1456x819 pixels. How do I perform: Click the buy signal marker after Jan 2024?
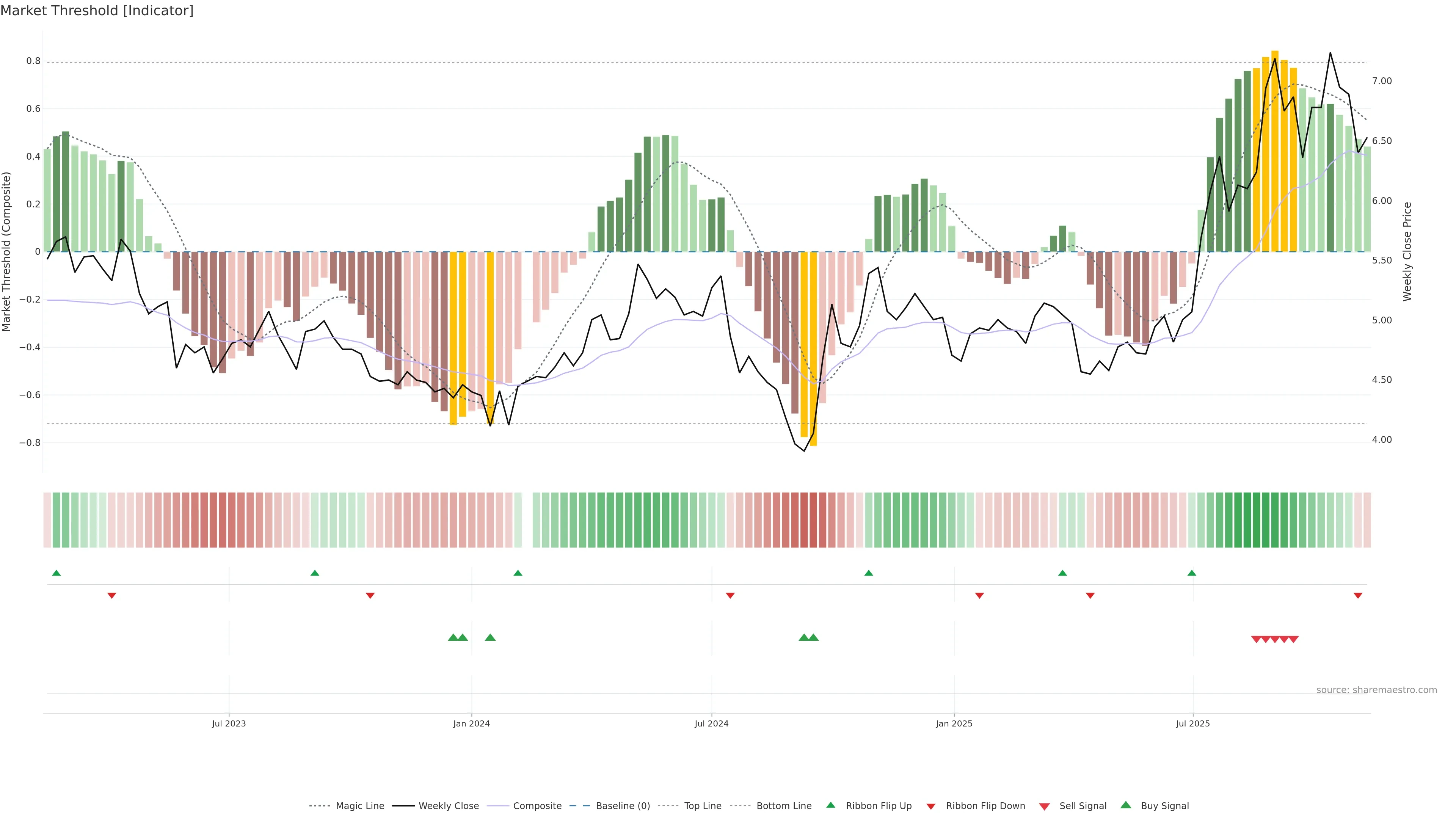click(x=490, y=637)
